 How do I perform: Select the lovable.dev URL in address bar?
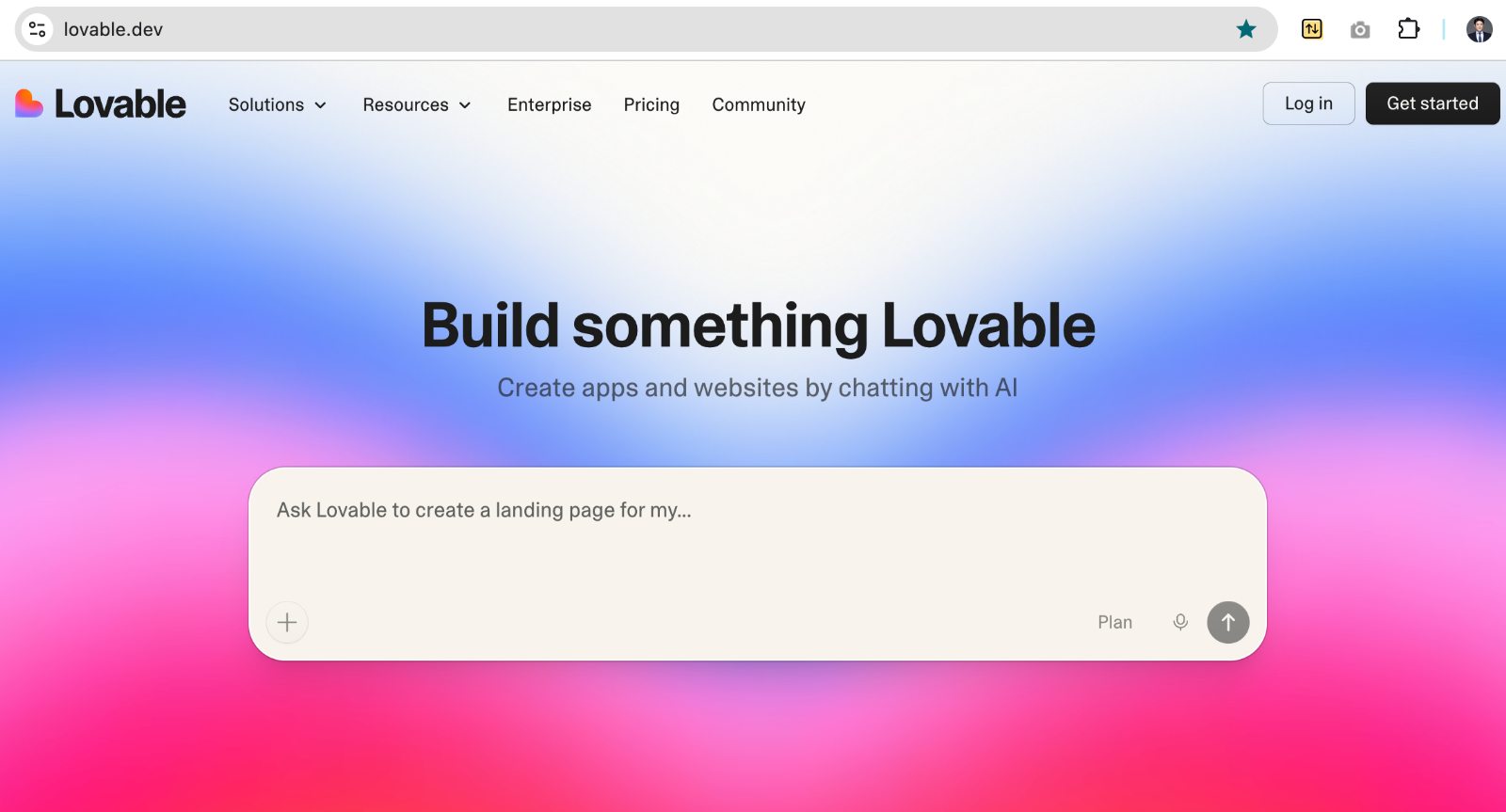[113, 29]
